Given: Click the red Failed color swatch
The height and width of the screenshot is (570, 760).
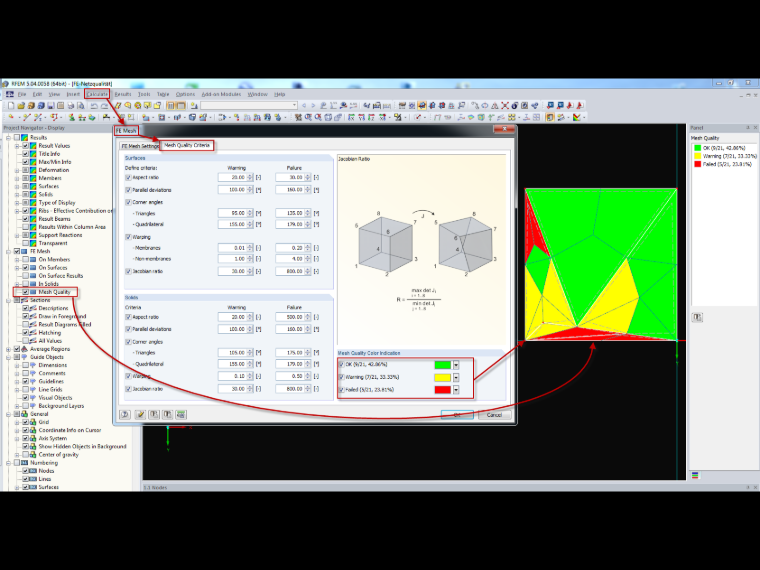Looking at the screenshot, I should (x=443, y=390).
